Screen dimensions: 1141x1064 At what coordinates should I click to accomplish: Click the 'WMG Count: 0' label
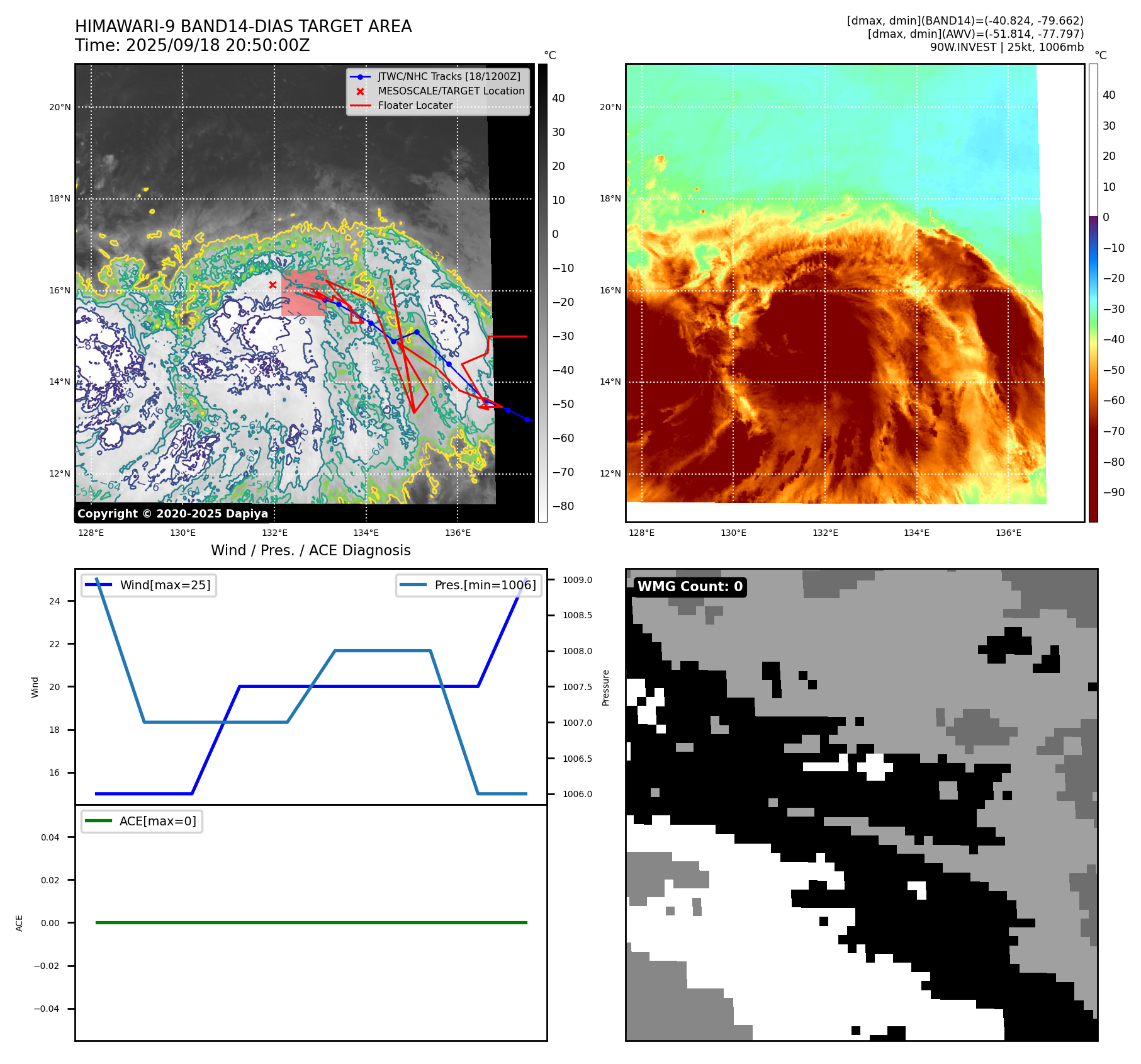pyautogui.click(x=690, y=587)
